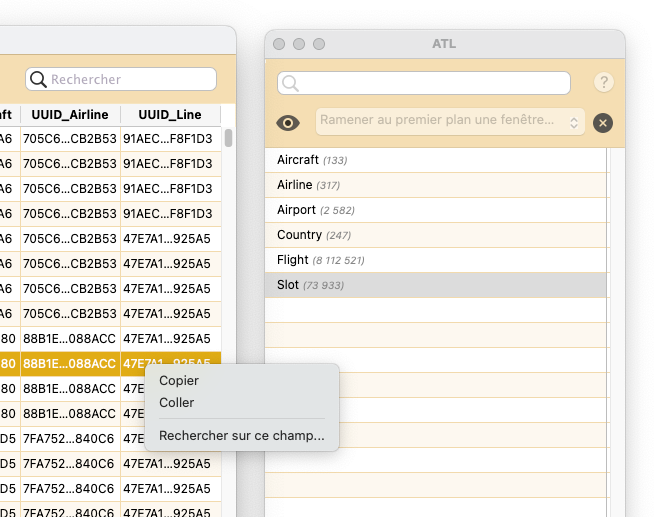664x517 pixels.
Task: Click the highlighted 88B1E...088ACC cell in selected row
Action: [x=70, y=364]
